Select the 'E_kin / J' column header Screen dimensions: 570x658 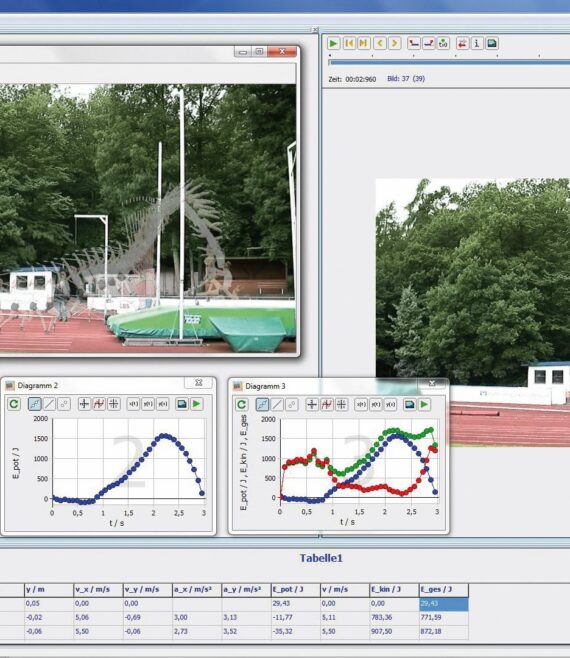(395, 590)
